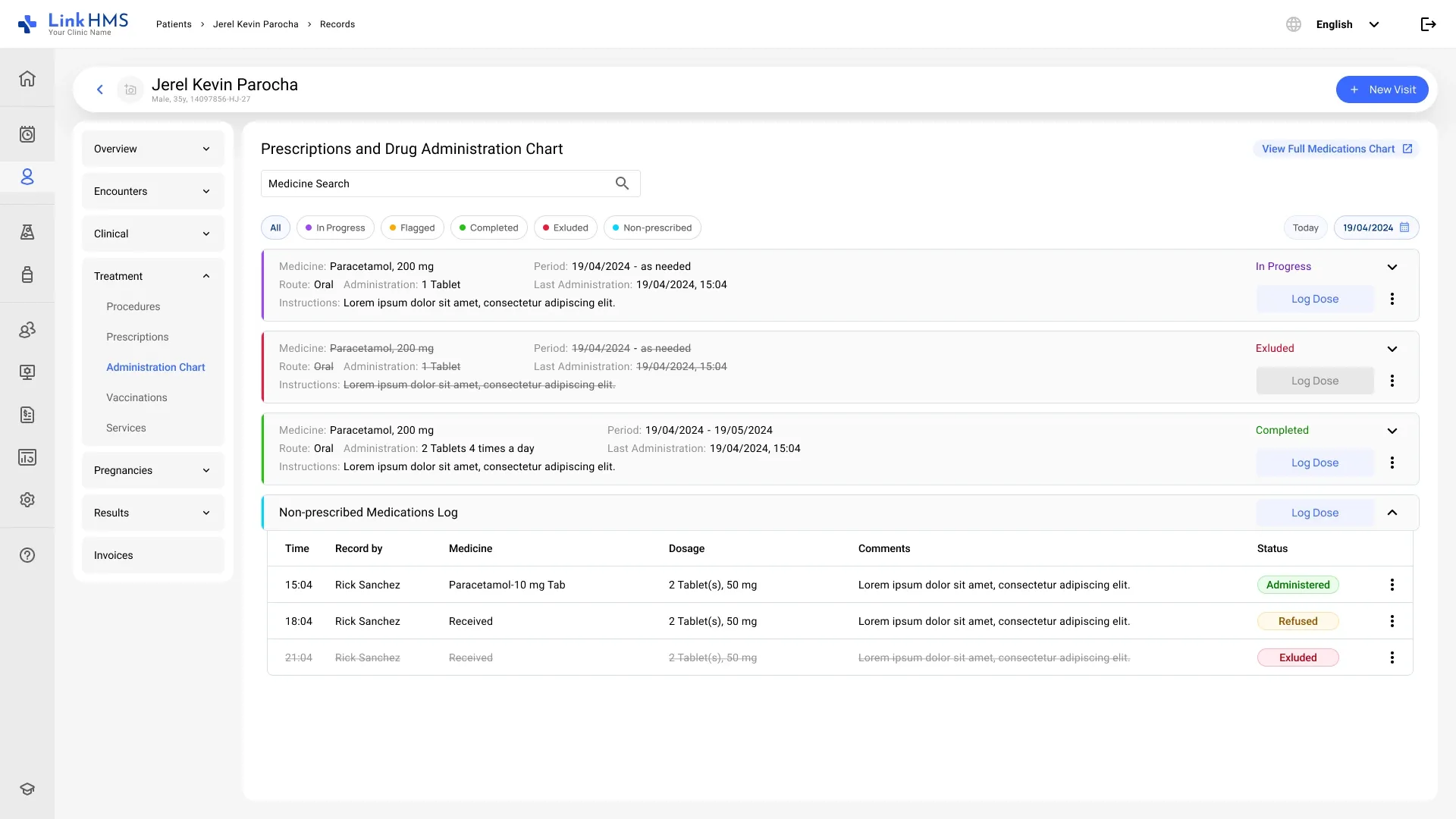
Task: Click the Administered status badge
Action: pyautogui.click(x=1298, y=585)
